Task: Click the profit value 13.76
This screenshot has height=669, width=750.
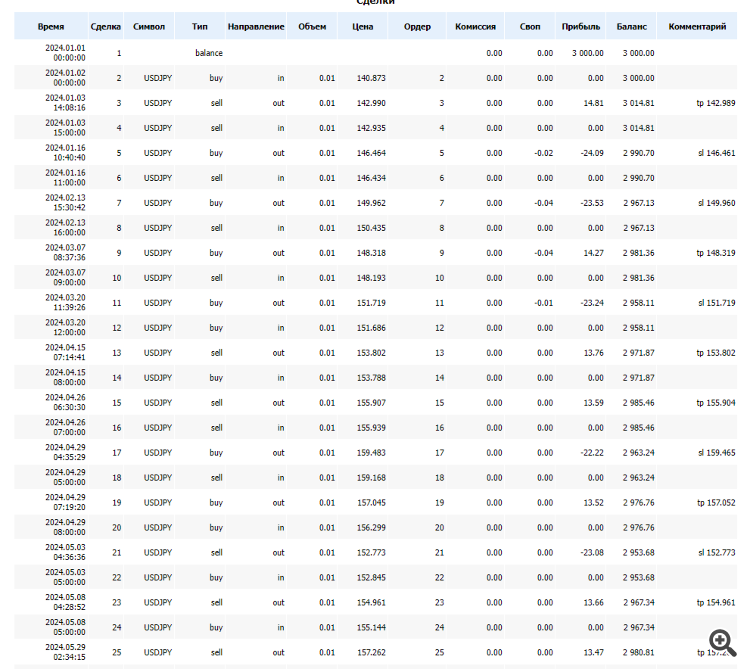Action: (594, 353)
